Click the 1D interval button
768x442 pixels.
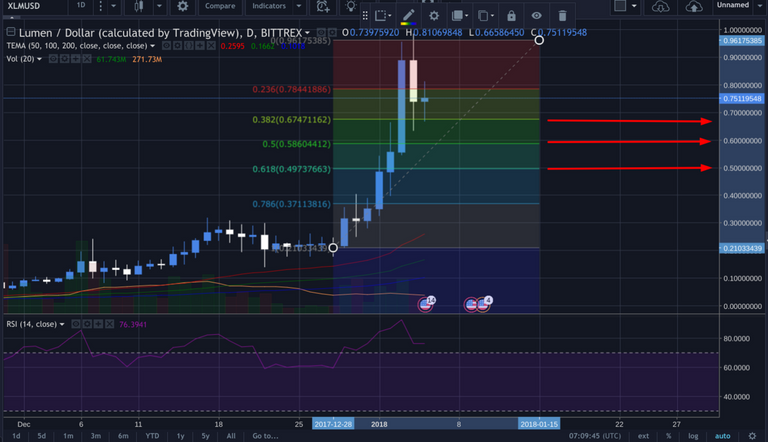81,5
